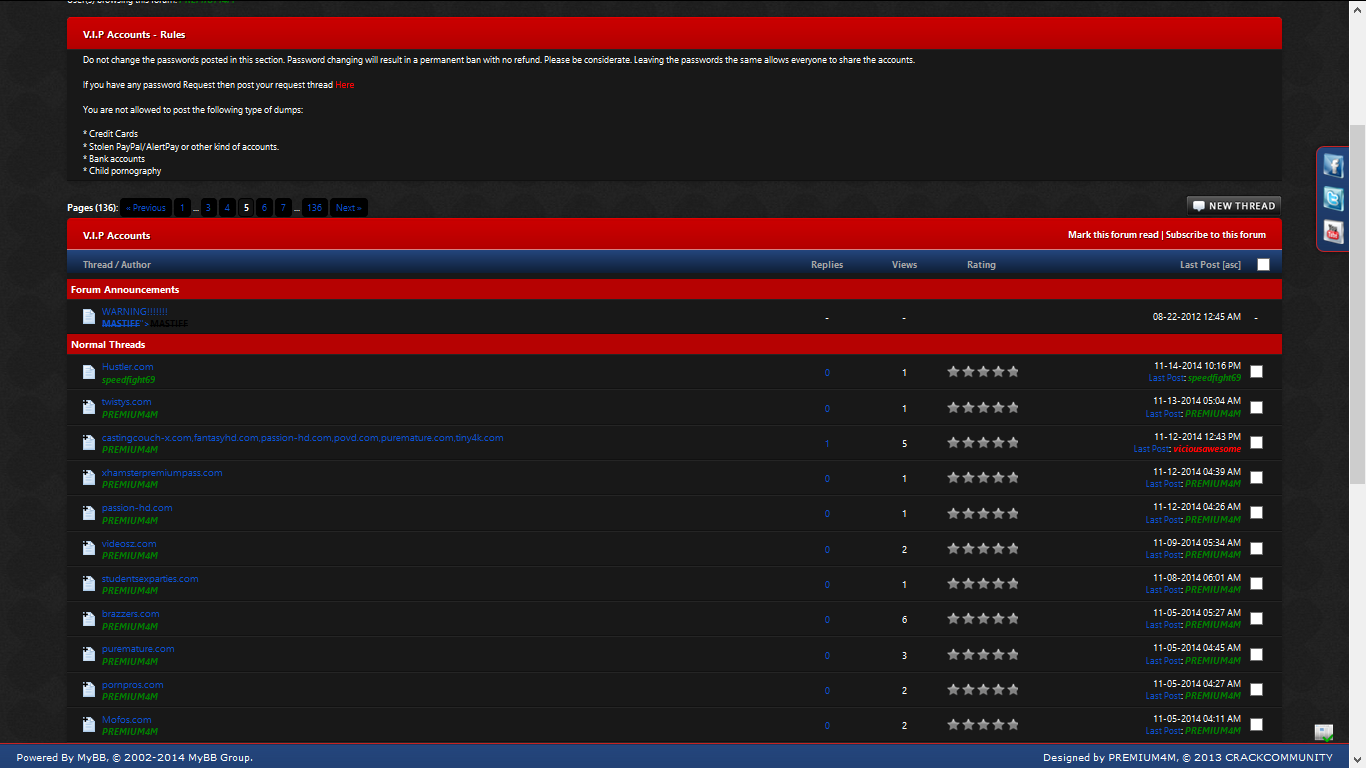Sort threads by Thread column header

[97, 265]
